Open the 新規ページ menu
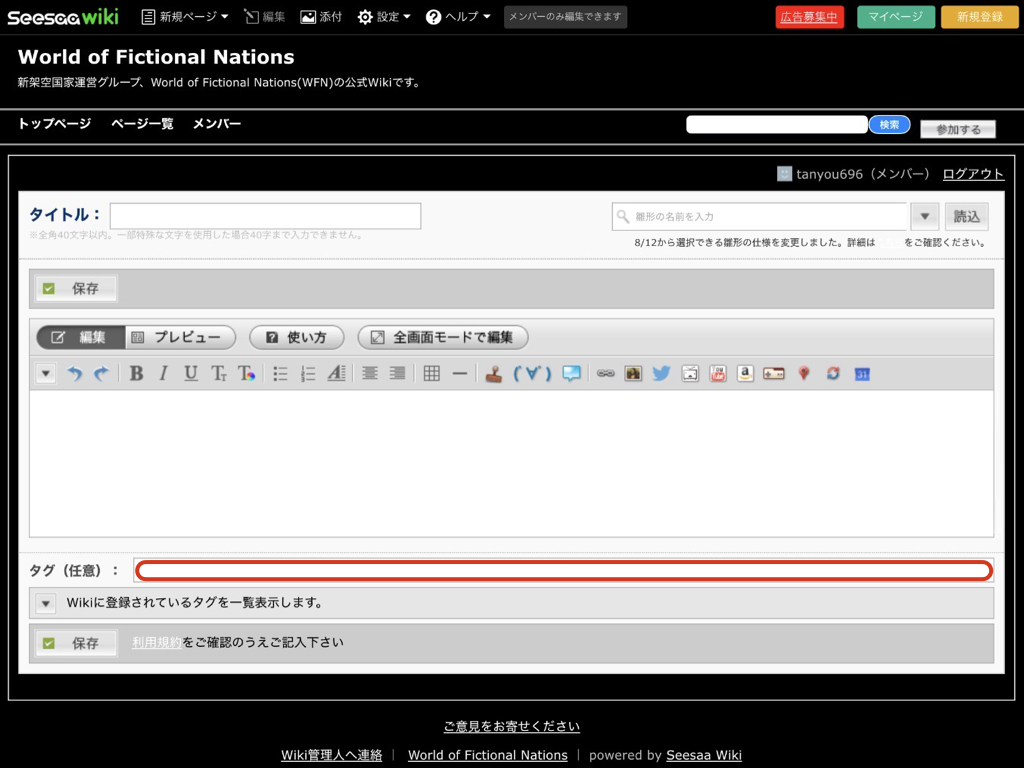This screenshot has width=1024, height=768. [x=185, y=17]
